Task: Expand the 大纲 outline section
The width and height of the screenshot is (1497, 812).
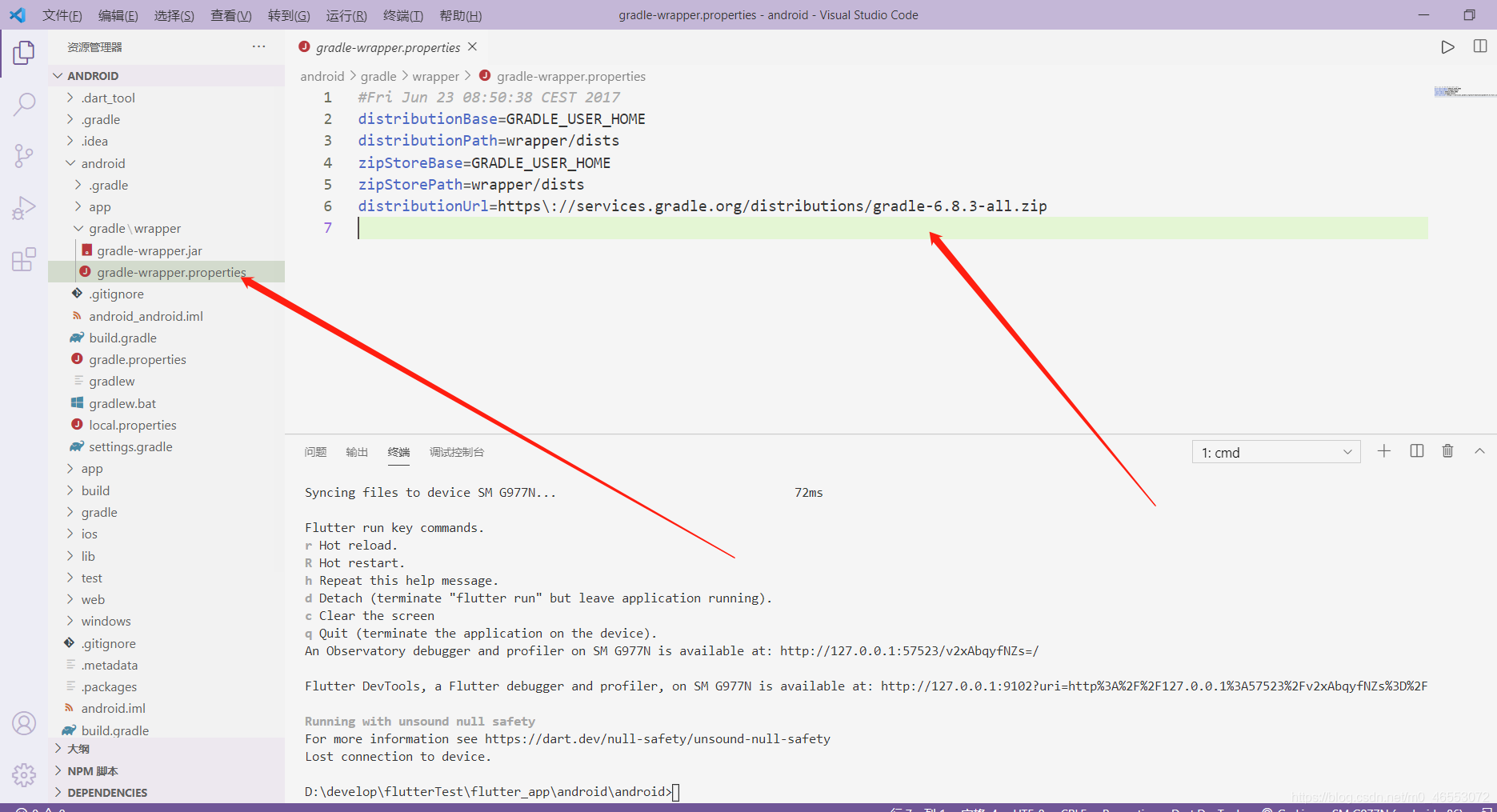Action: coord(166,749)
